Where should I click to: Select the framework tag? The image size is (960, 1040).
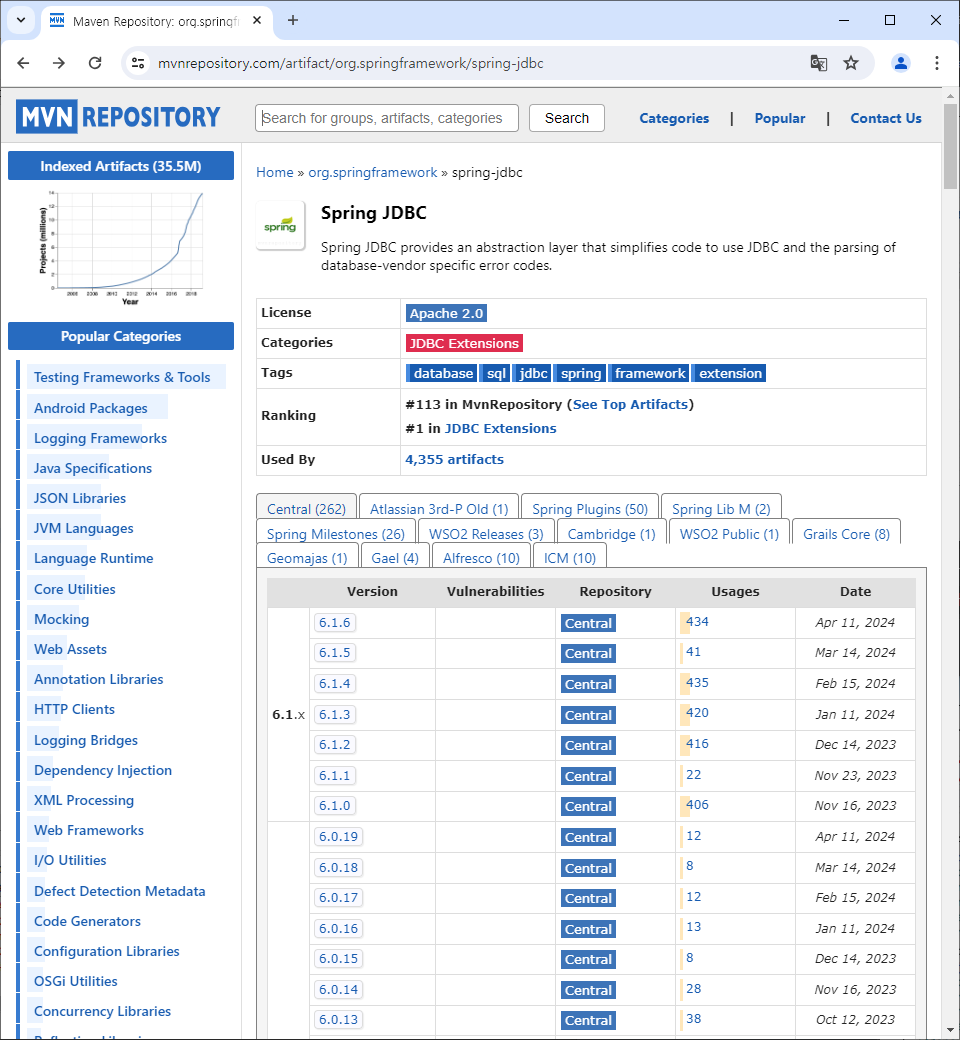pos(650,373)
